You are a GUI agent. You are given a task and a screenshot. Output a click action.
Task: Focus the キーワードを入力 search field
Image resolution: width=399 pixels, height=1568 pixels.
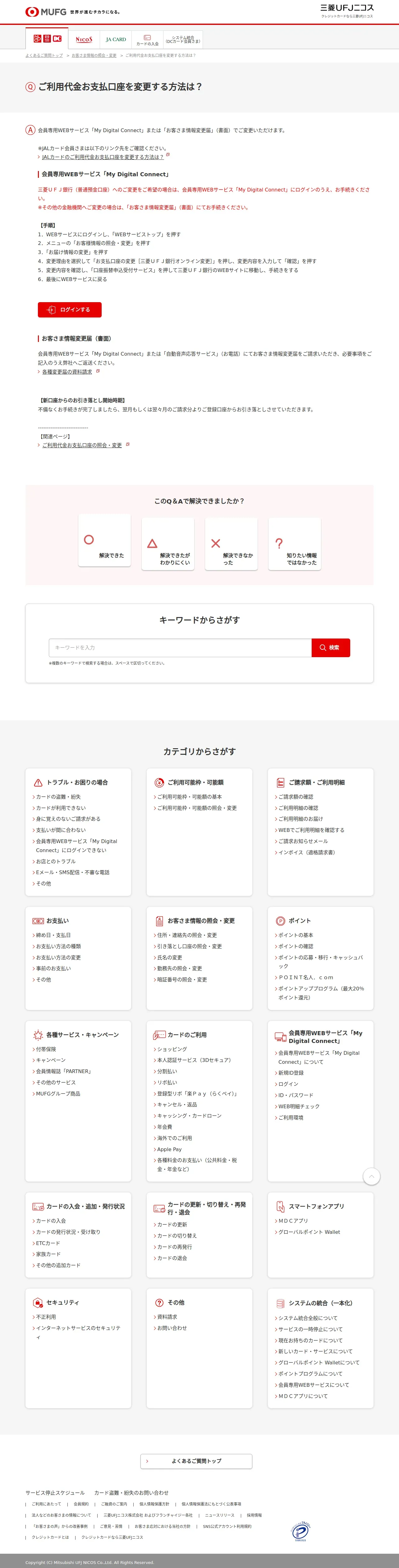tap(180, 648)
